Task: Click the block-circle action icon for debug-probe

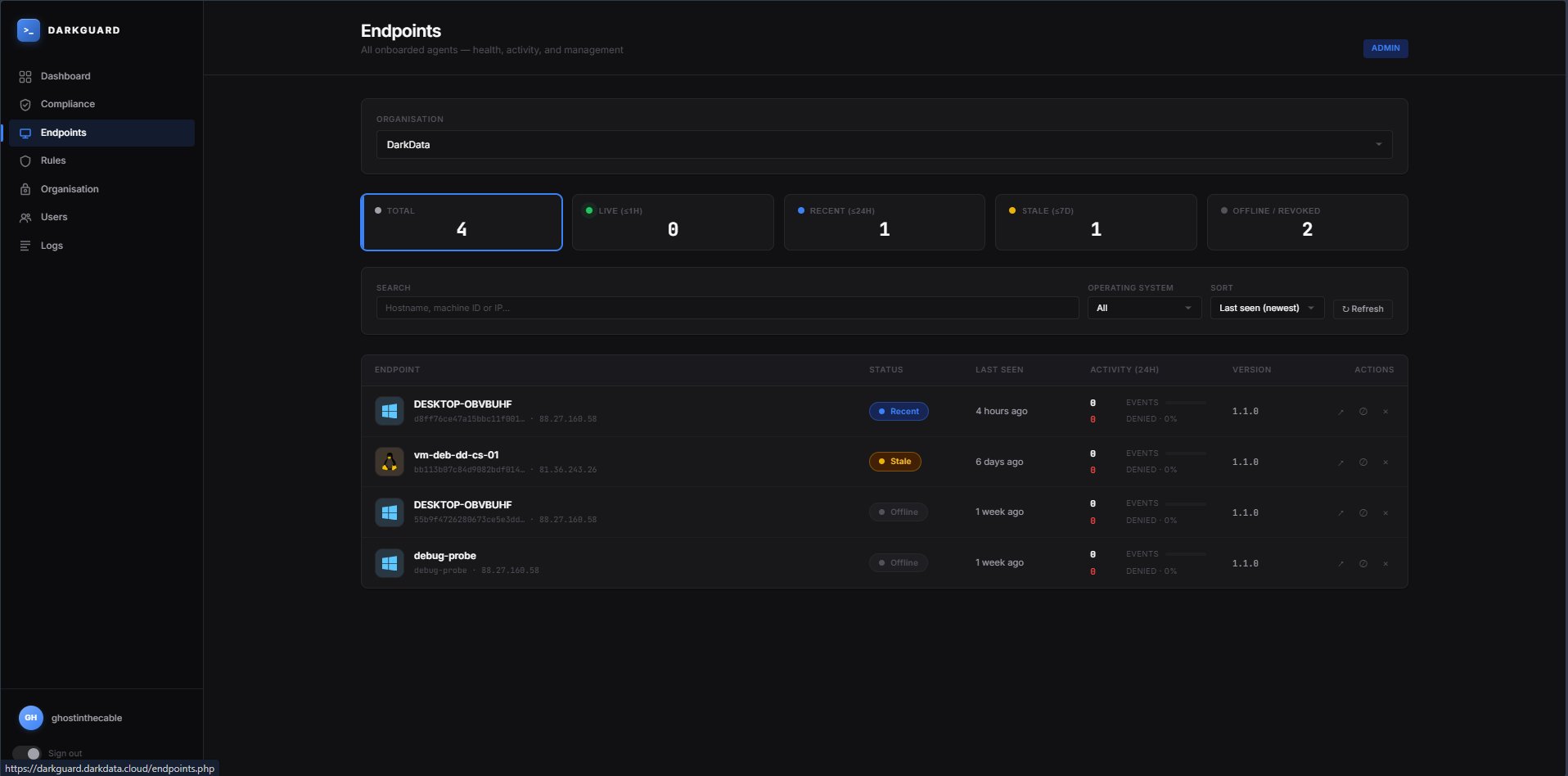Action: (x=1363, y=564)
